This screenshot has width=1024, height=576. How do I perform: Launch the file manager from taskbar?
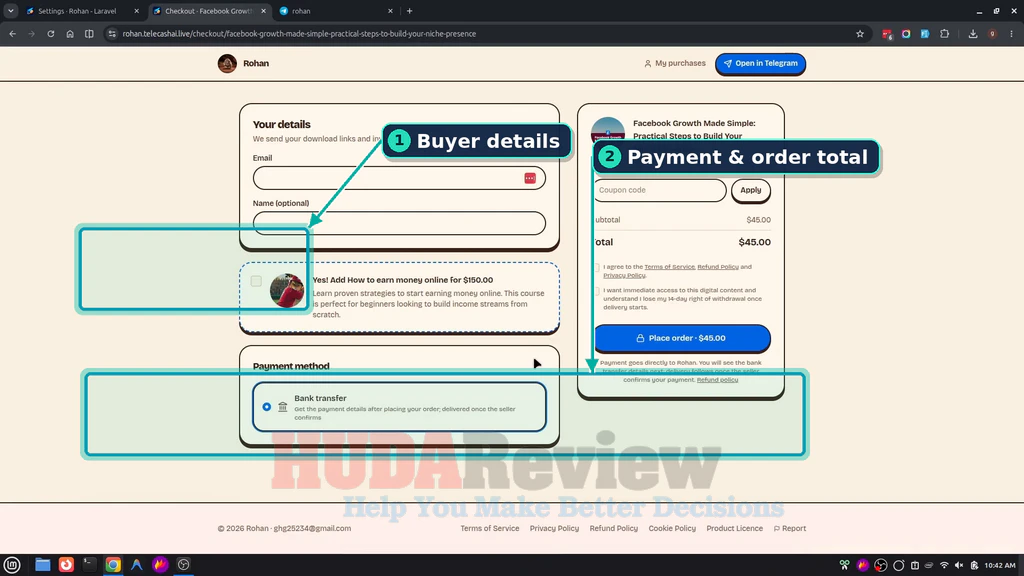click(42, 565)
